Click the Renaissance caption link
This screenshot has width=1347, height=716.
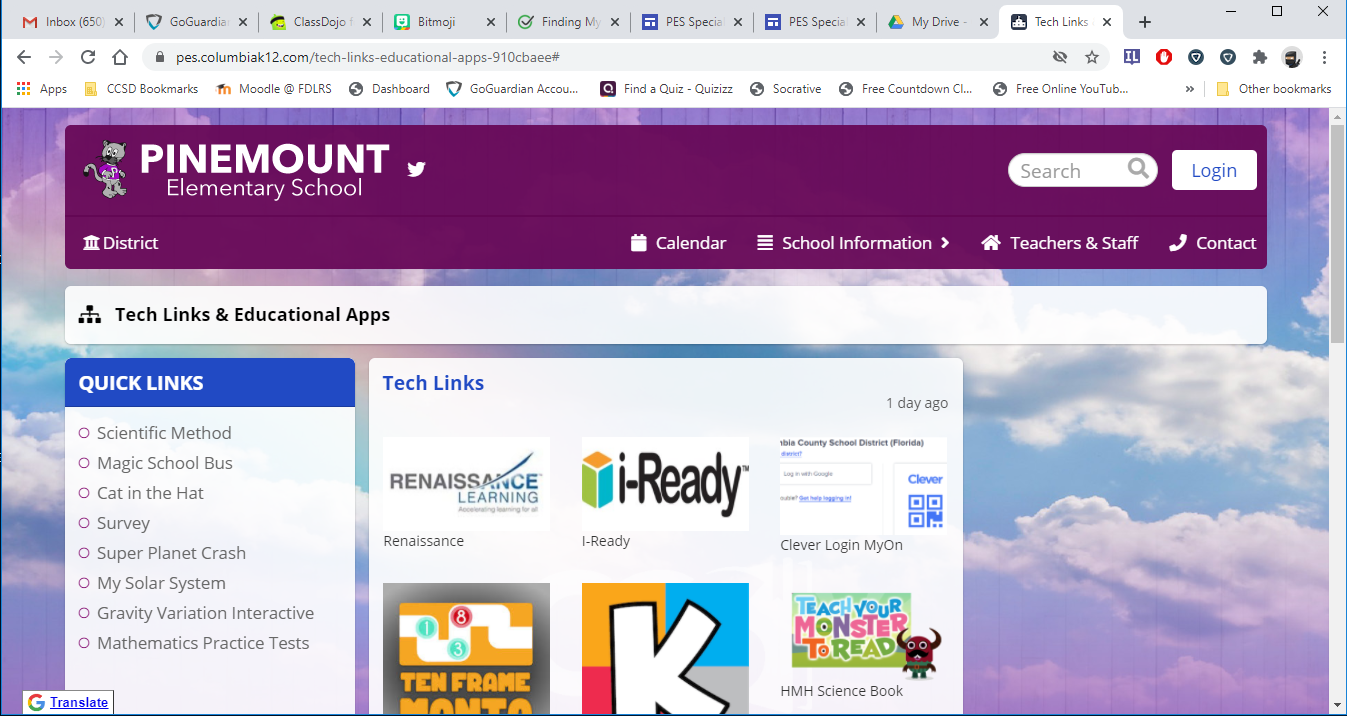pos(423,541)
